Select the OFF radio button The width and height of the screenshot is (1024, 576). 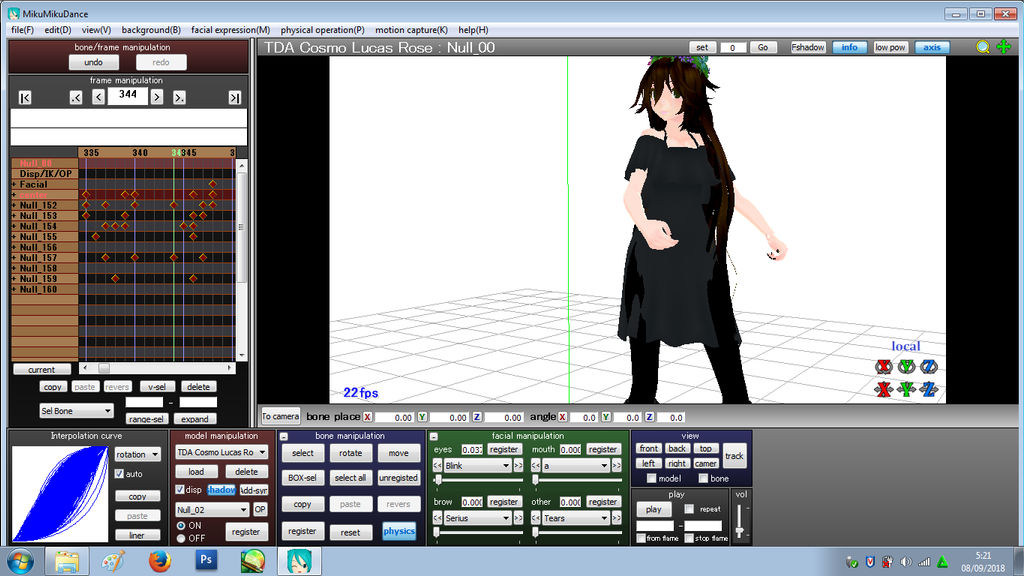pos(181,538)
